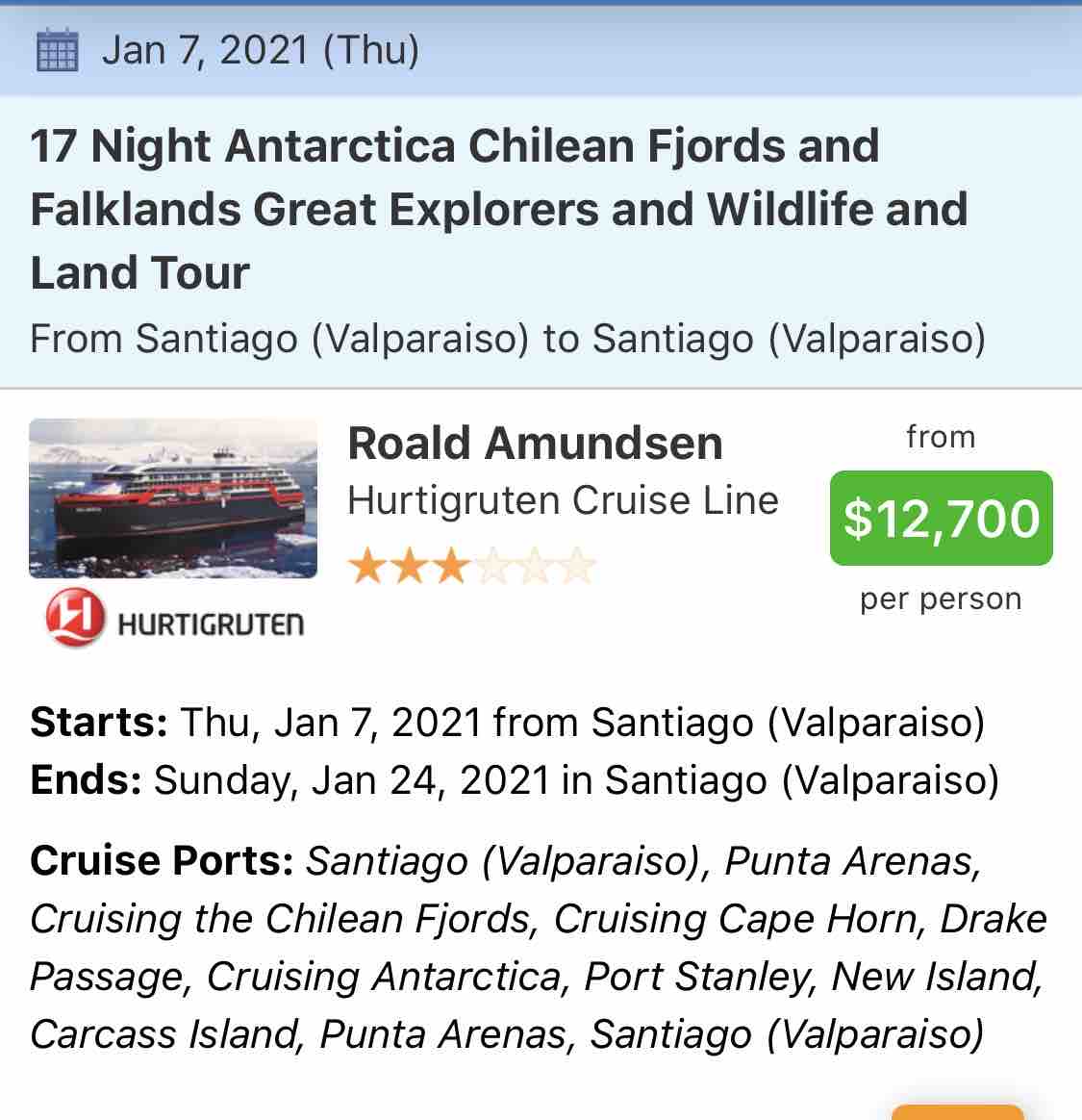
Task: Open the Roald Amundsen ship photo
Action: (173, 497)
